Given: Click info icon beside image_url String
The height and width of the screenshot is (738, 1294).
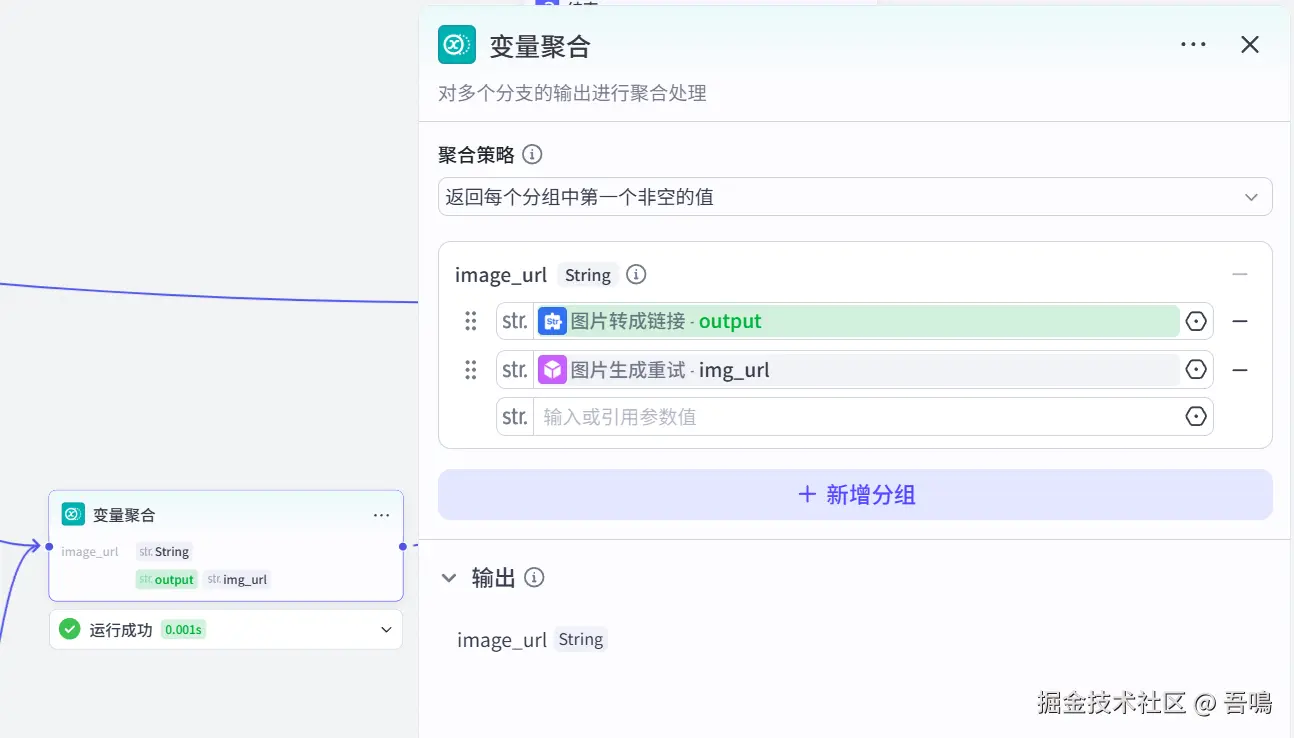Looking at the screenshot, I should pyautogui.click(x=636, y=274).
